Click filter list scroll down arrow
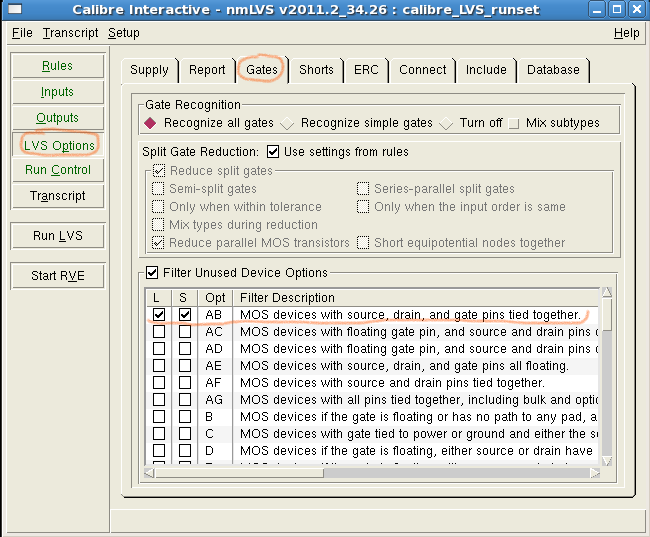Viewport: 650px width, 537px height. (x=606, y=461)
